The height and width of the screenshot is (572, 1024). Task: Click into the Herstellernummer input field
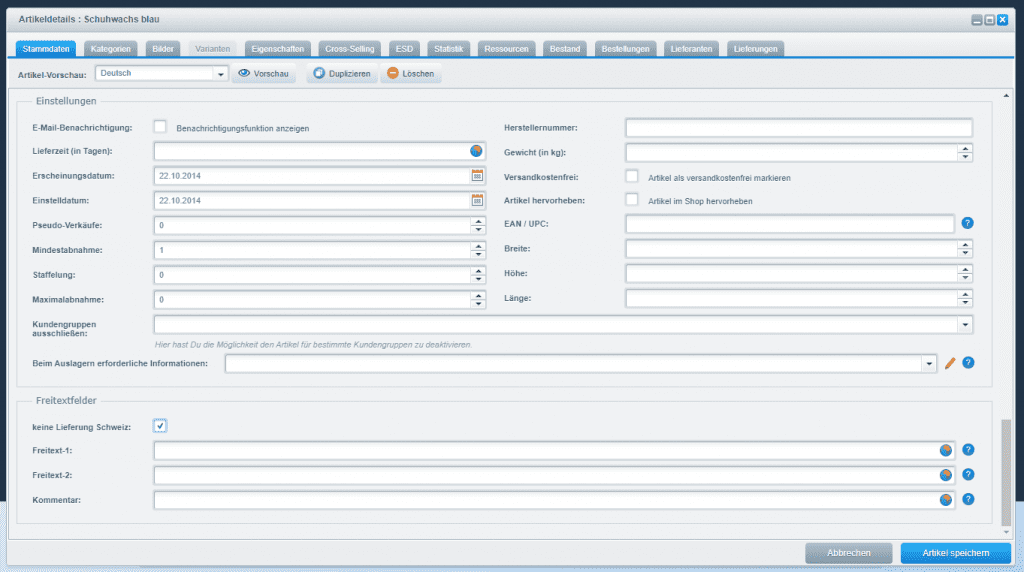point(798,127)
